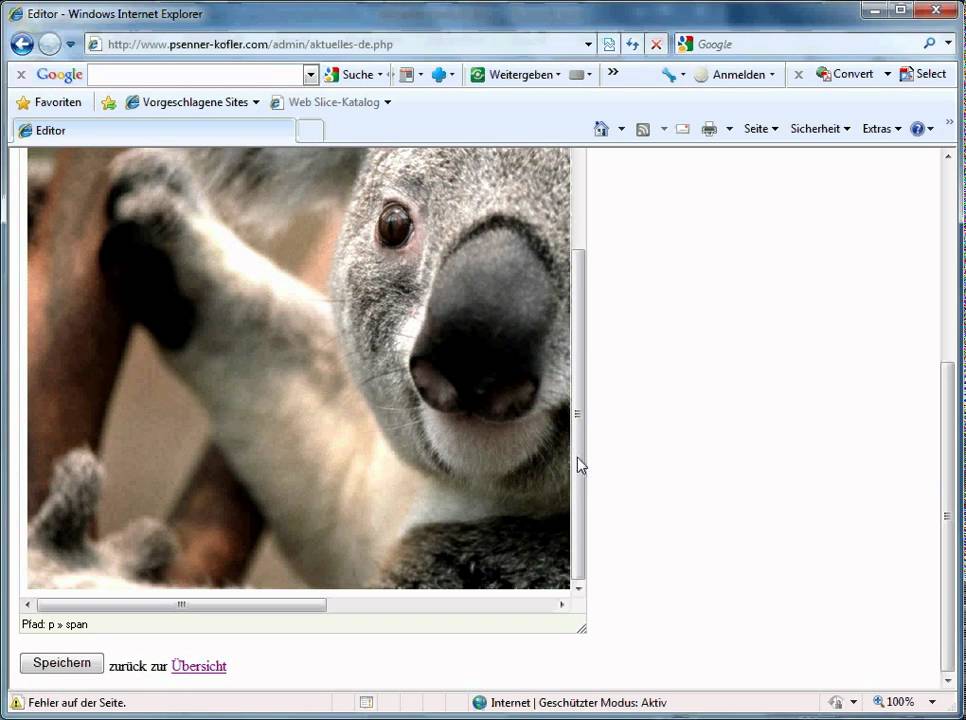Expand the Print options dropdown arrow

click(x=729, y=129)
